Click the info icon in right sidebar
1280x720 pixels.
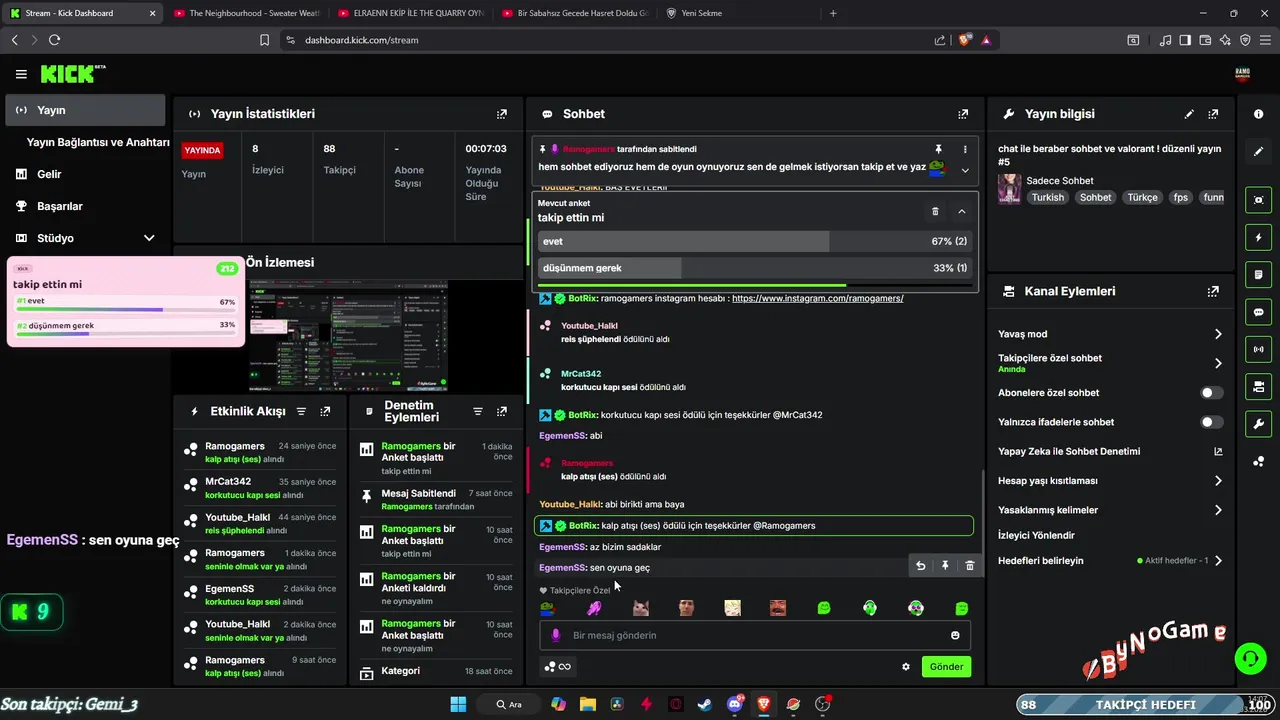point(1258,114)
